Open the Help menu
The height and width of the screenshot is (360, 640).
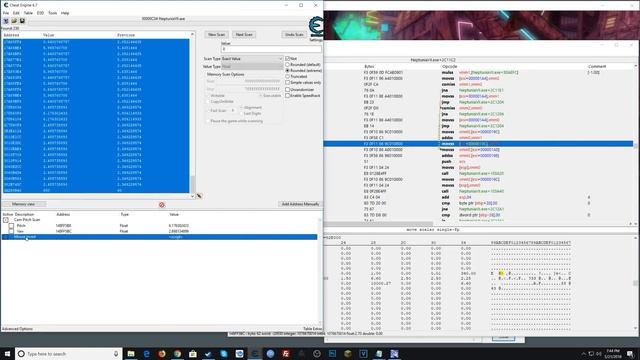65,13
